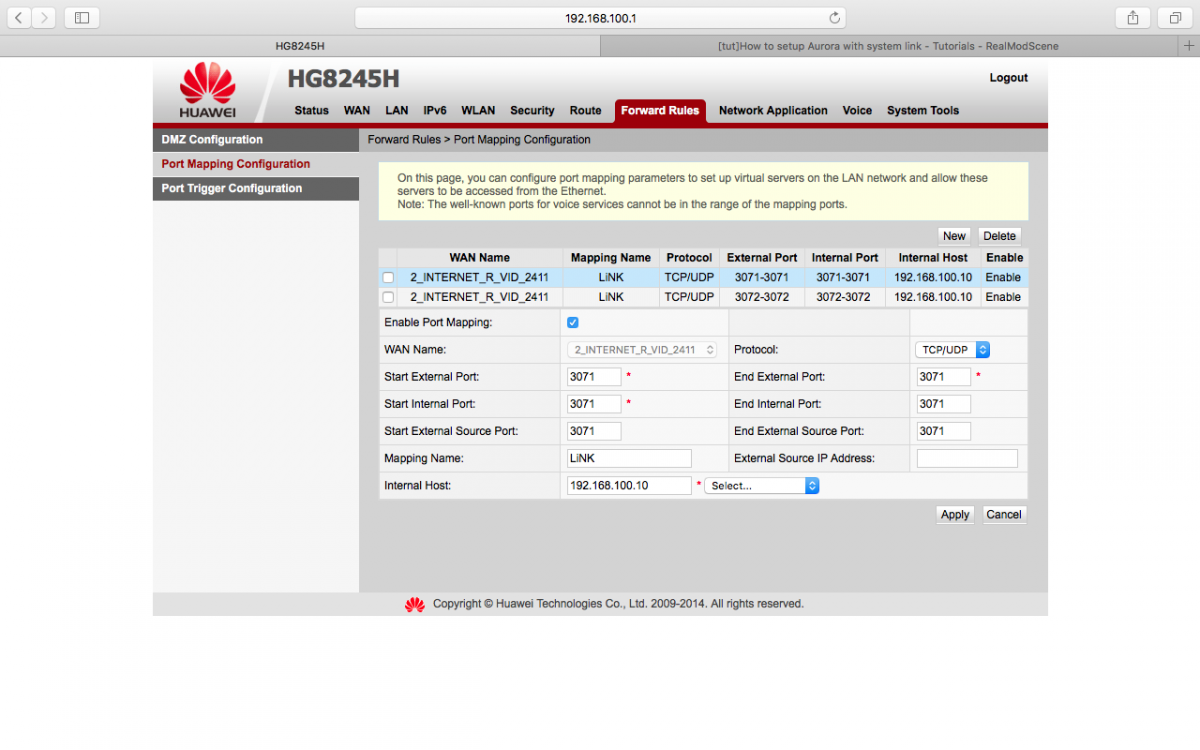Go back with Safari back arrow
The width and height of the screenshot is (1200, 750).
tap(20, 17)
